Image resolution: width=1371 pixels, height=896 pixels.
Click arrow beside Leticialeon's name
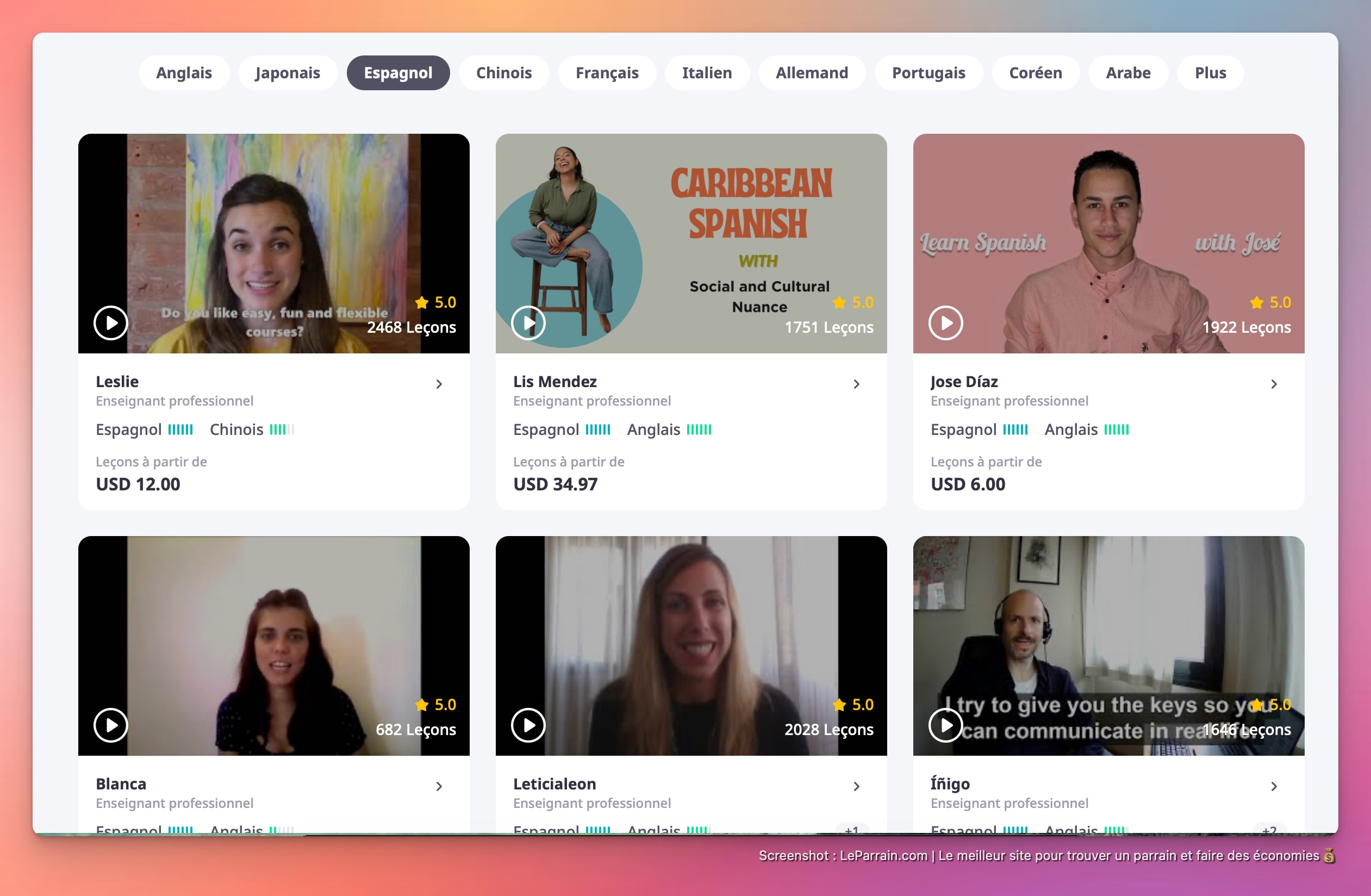857,786
